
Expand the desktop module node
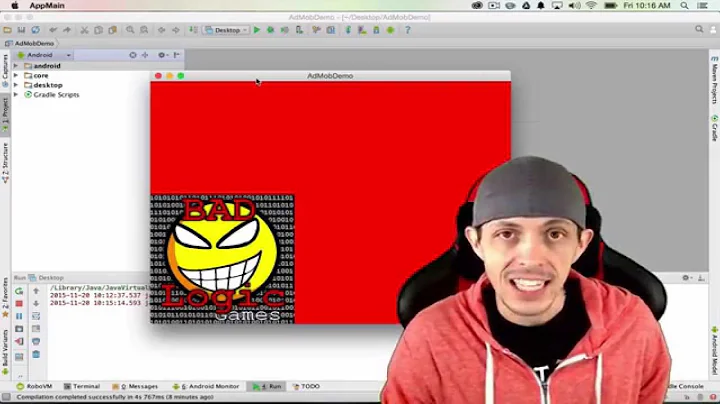16,85
